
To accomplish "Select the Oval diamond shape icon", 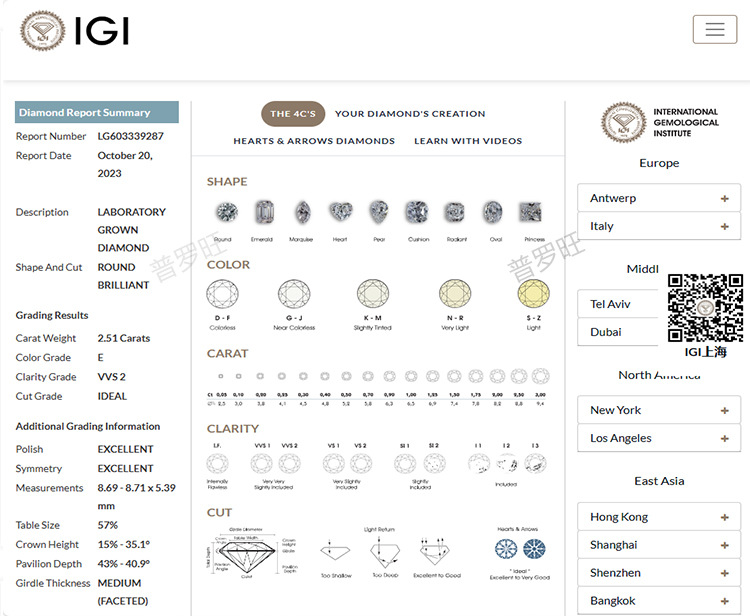I will pyautogui.click(x=493, y=212).
